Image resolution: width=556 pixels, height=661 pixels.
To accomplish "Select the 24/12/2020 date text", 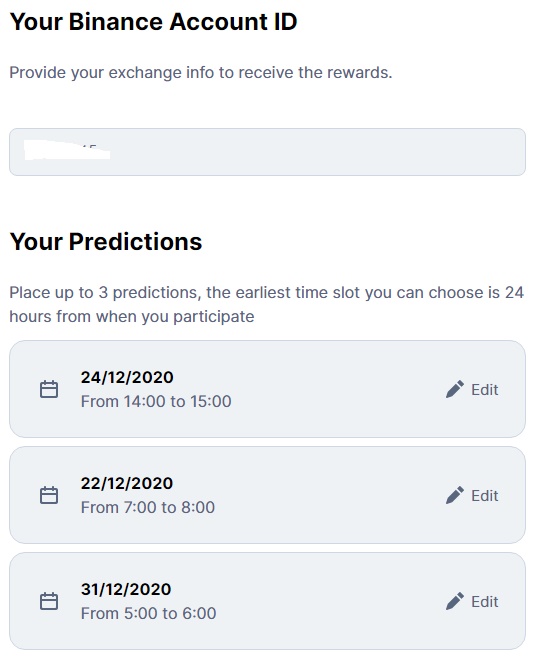I will 127,377.
